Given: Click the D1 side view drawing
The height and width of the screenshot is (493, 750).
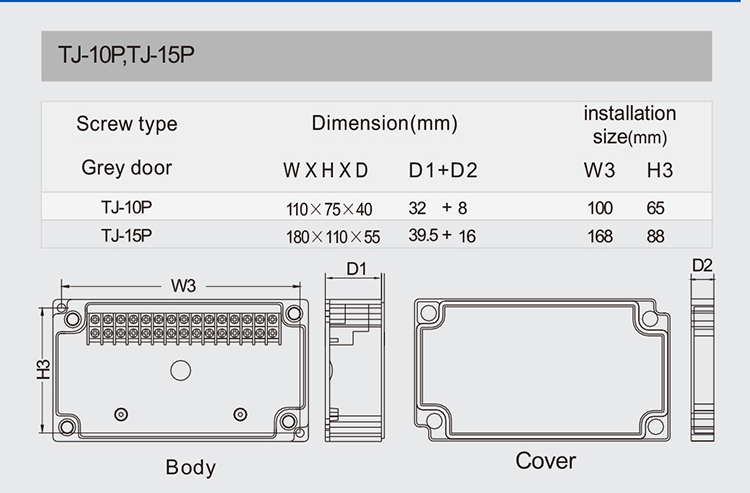Looking at the screenshot, I should (357, 369).
